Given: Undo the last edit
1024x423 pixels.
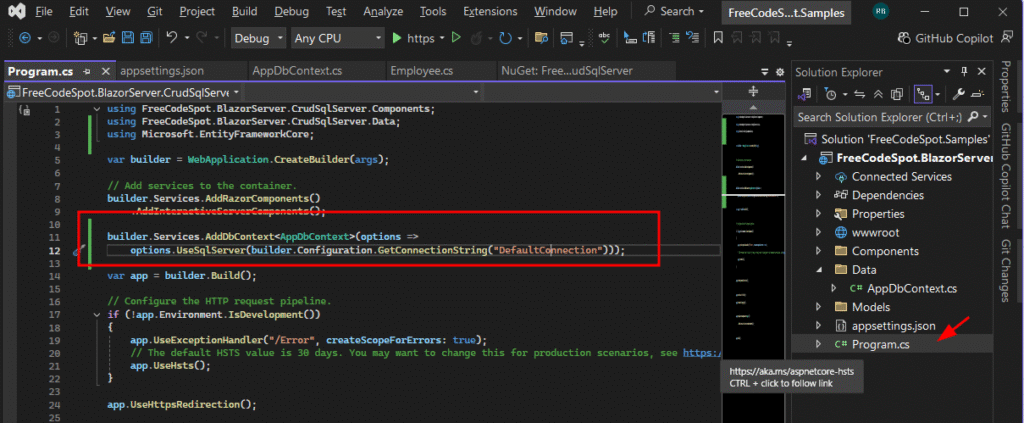Looking at the screenshot, I should click(172, 38).
